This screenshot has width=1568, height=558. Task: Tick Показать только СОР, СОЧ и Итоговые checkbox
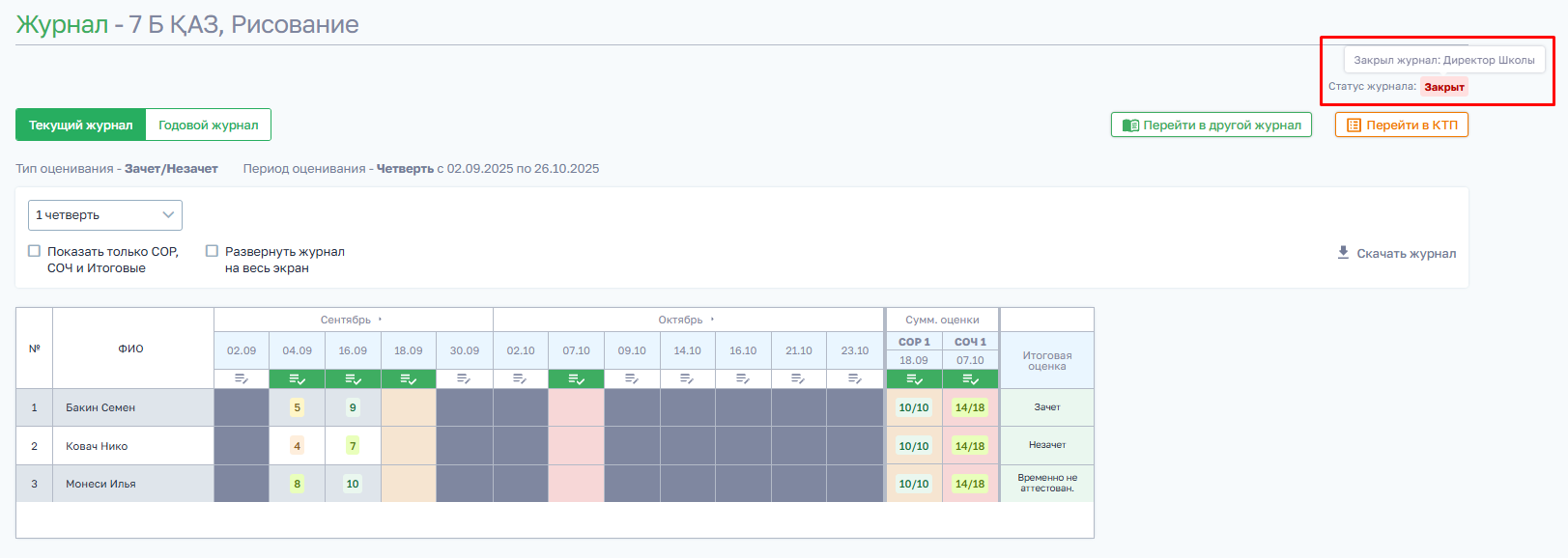tap(35, 251)
